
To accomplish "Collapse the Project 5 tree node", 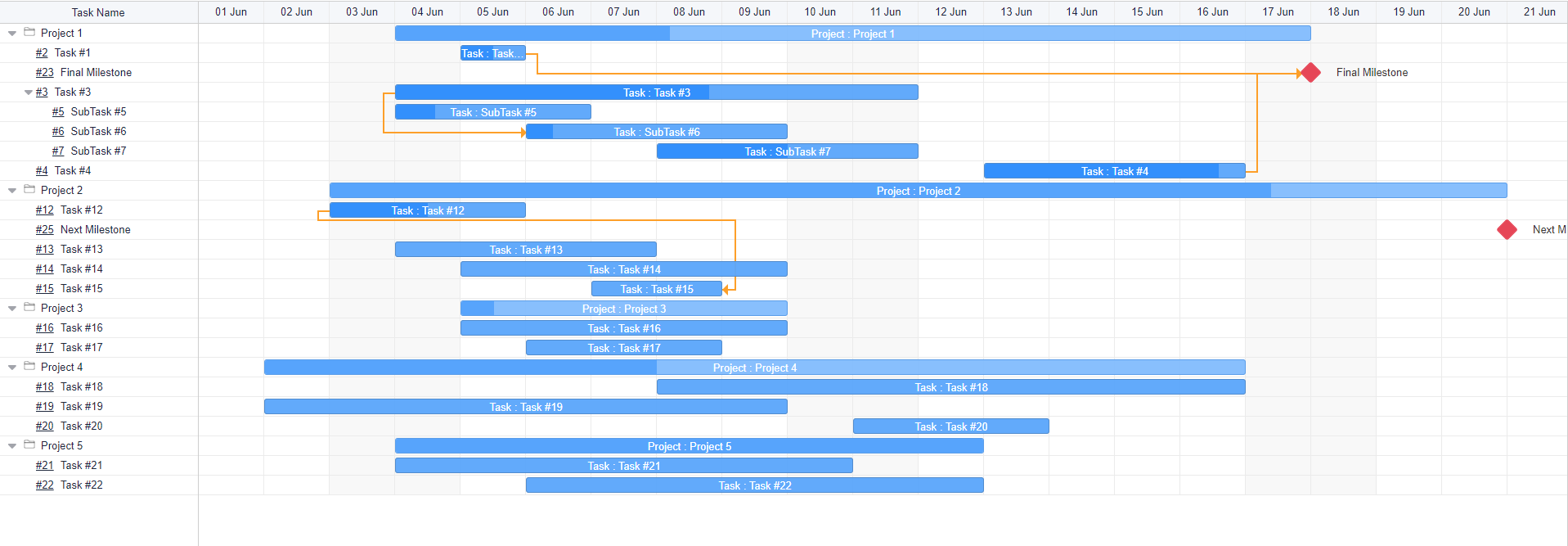I will point(12,446).
